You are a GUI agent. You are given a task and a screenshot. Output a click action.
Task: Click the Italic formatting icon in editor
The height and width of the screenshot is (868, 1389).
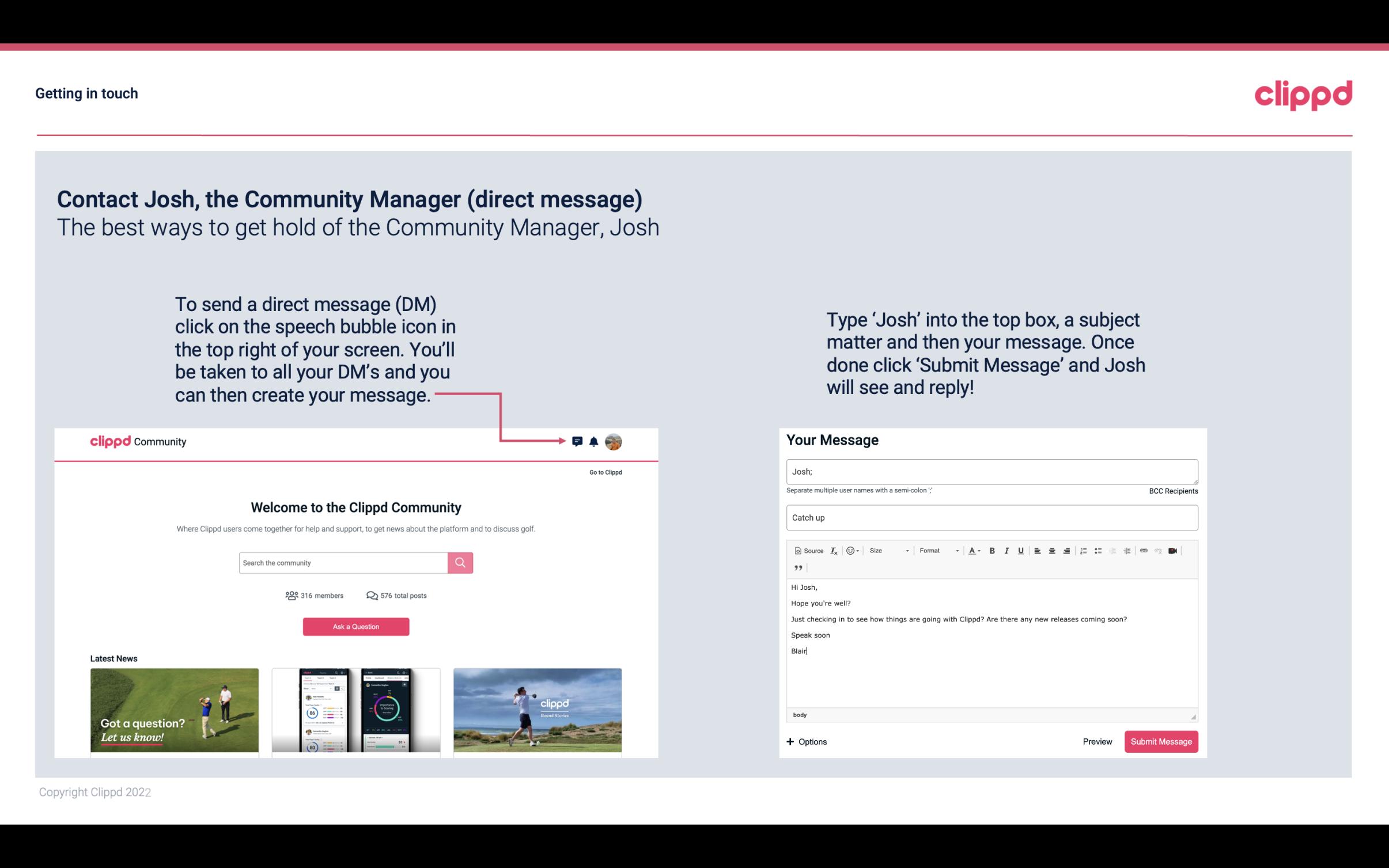click(1006, 550)
